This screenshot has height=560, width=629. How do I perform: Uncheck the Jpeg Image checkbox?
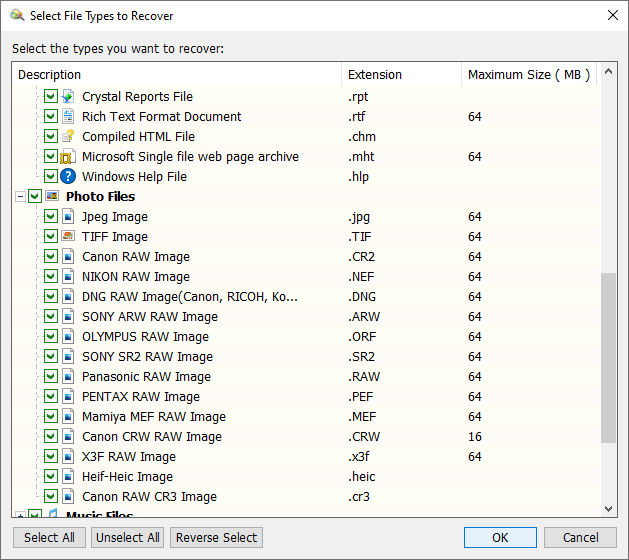(x=51, y=217)
